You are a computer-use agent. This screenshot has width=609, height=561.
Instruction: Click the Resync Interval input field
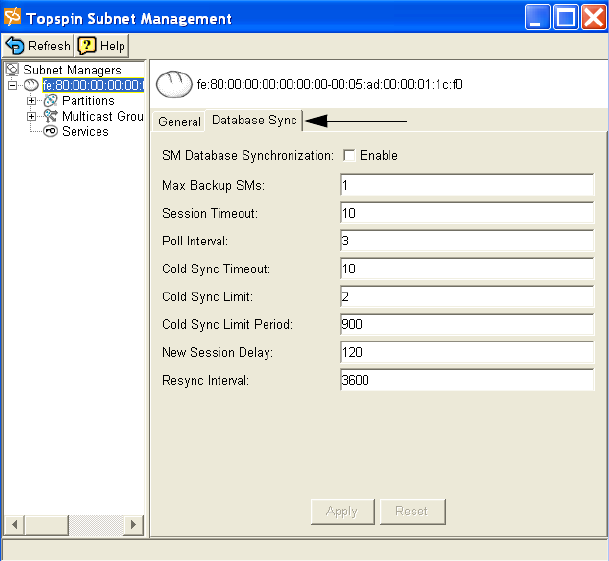coord(467,381)
